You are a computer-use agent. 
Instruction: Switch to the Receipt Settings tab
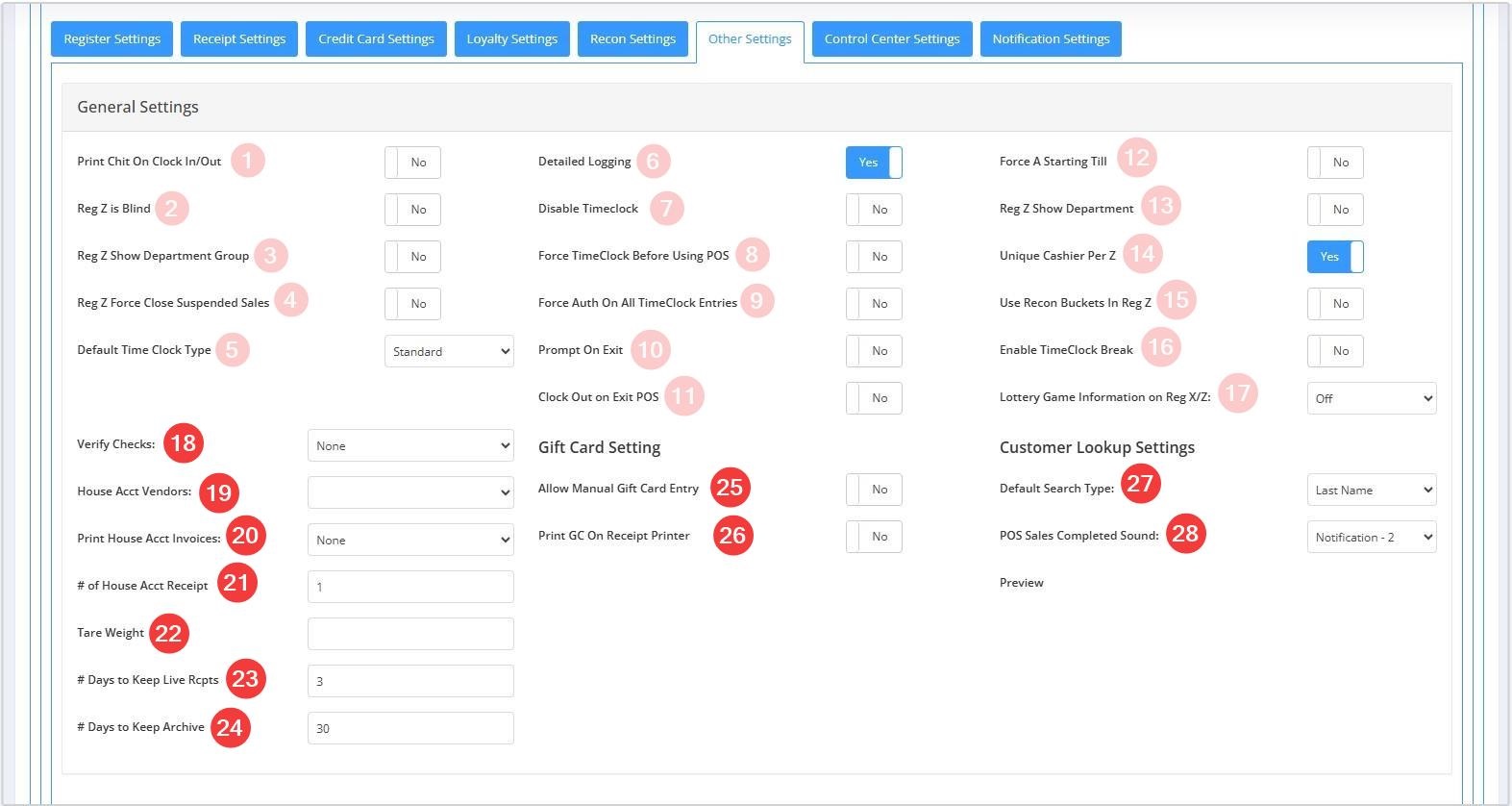(239, 39)
